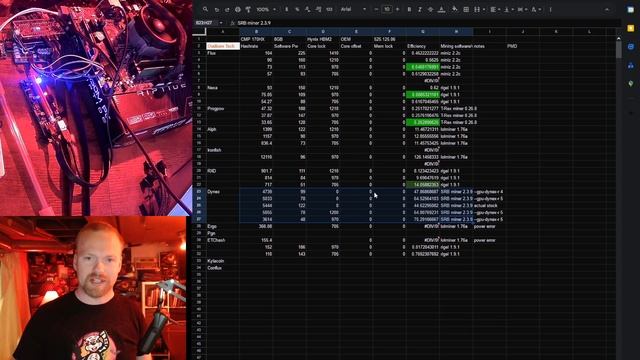The width and height of the screenshot is (640, 360).
Task: Select the PMD header cell
Action: pyautogui.click(x=523, y=46)
